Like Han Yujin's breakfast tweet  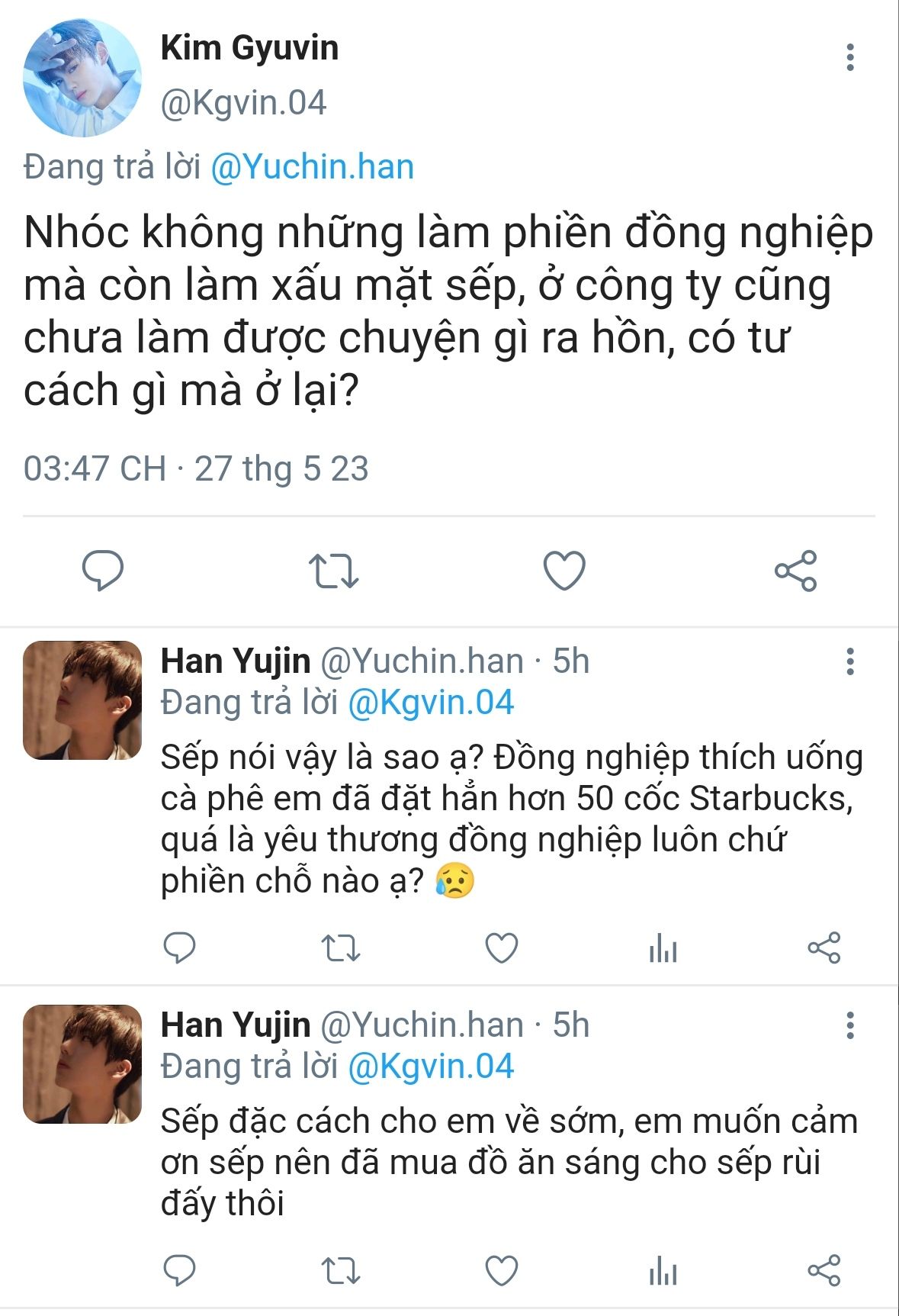point(502,1270)
